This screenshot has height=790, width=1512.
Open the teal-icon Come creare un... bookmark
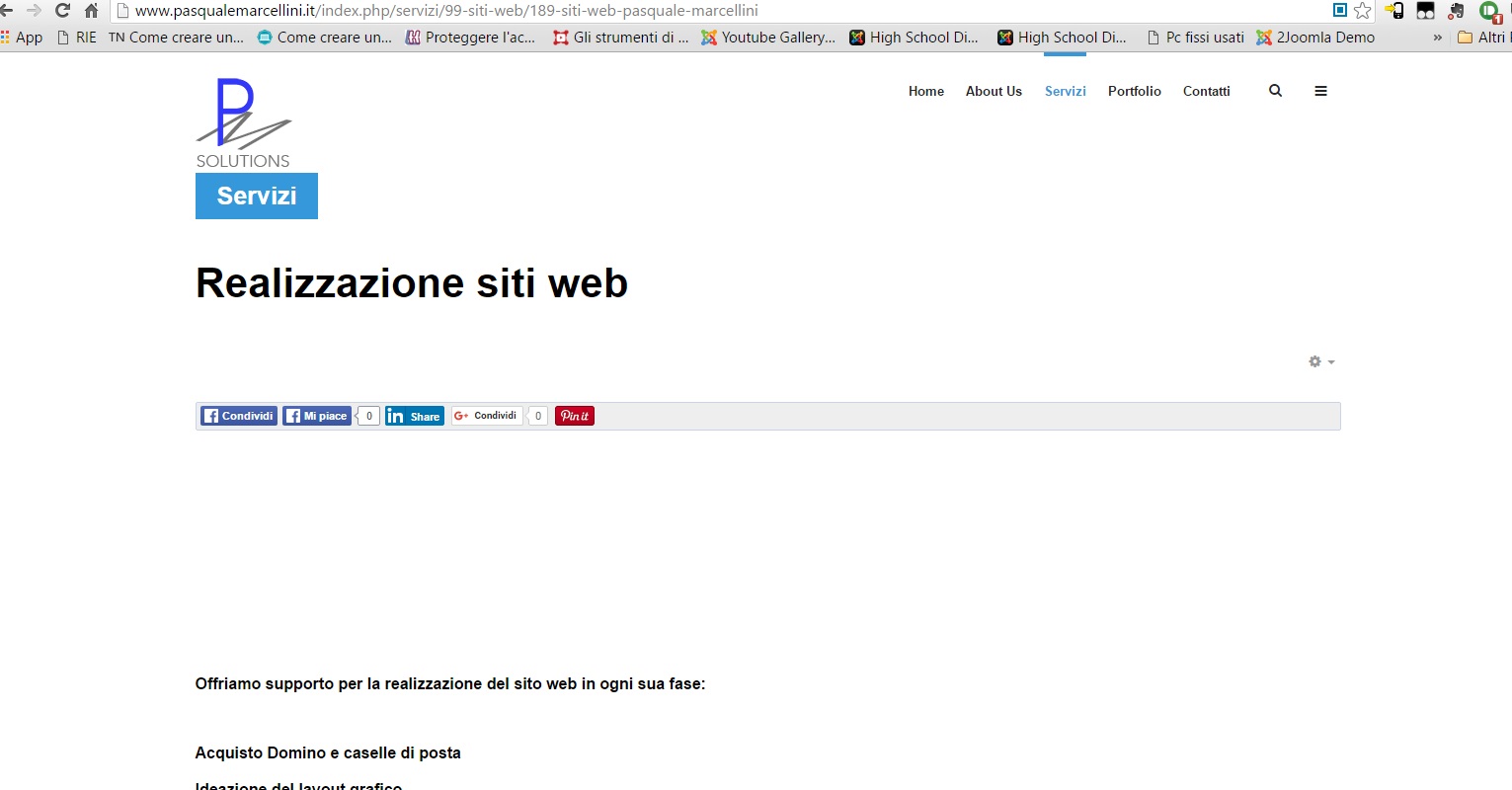coord(324,38)
